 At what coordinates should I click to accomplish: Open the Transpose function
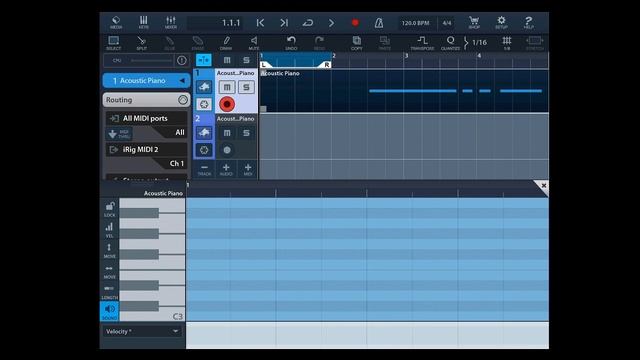422,43
